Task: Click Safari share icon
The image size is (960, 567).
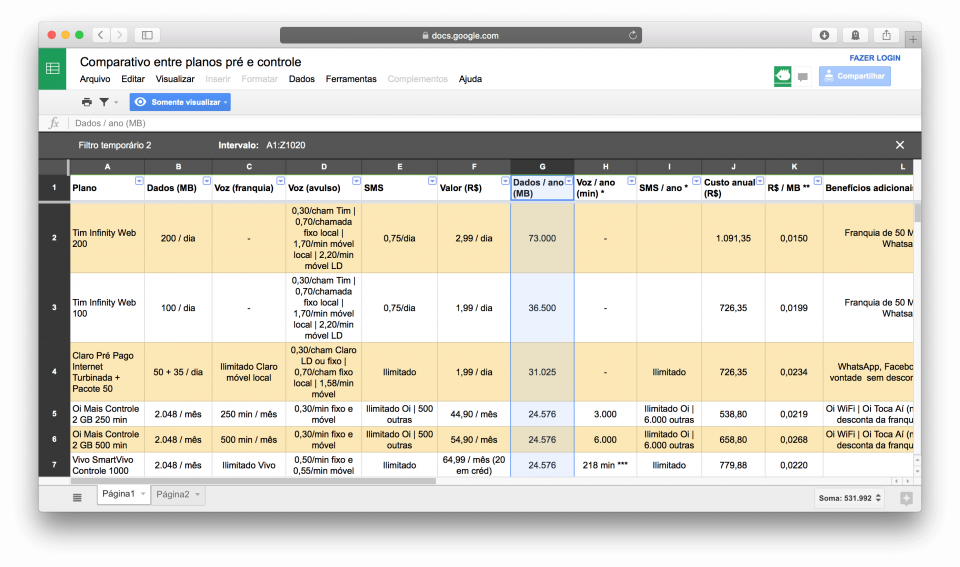Action: [x=886, y=35]
